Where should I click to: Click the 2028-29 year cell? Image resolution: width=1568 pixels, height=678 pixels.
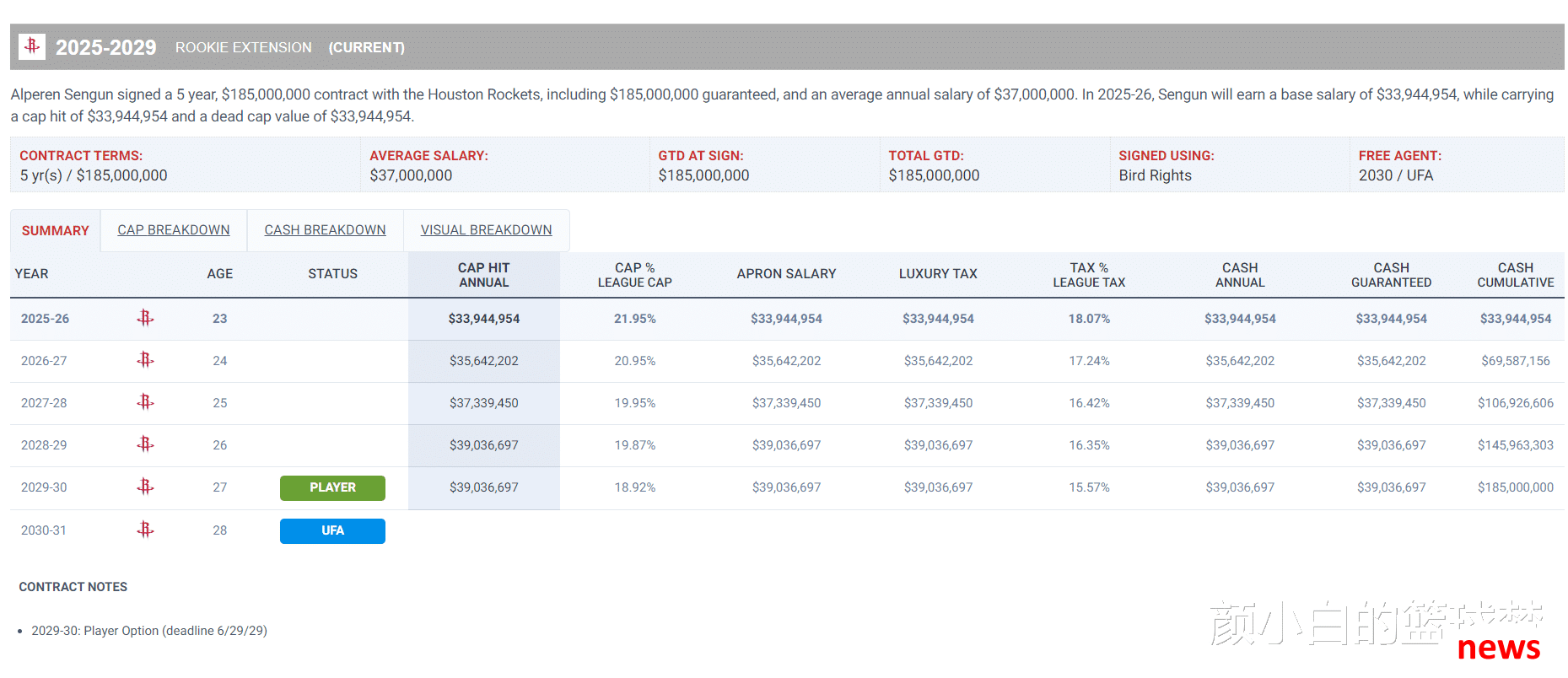[x=44, y=445]
